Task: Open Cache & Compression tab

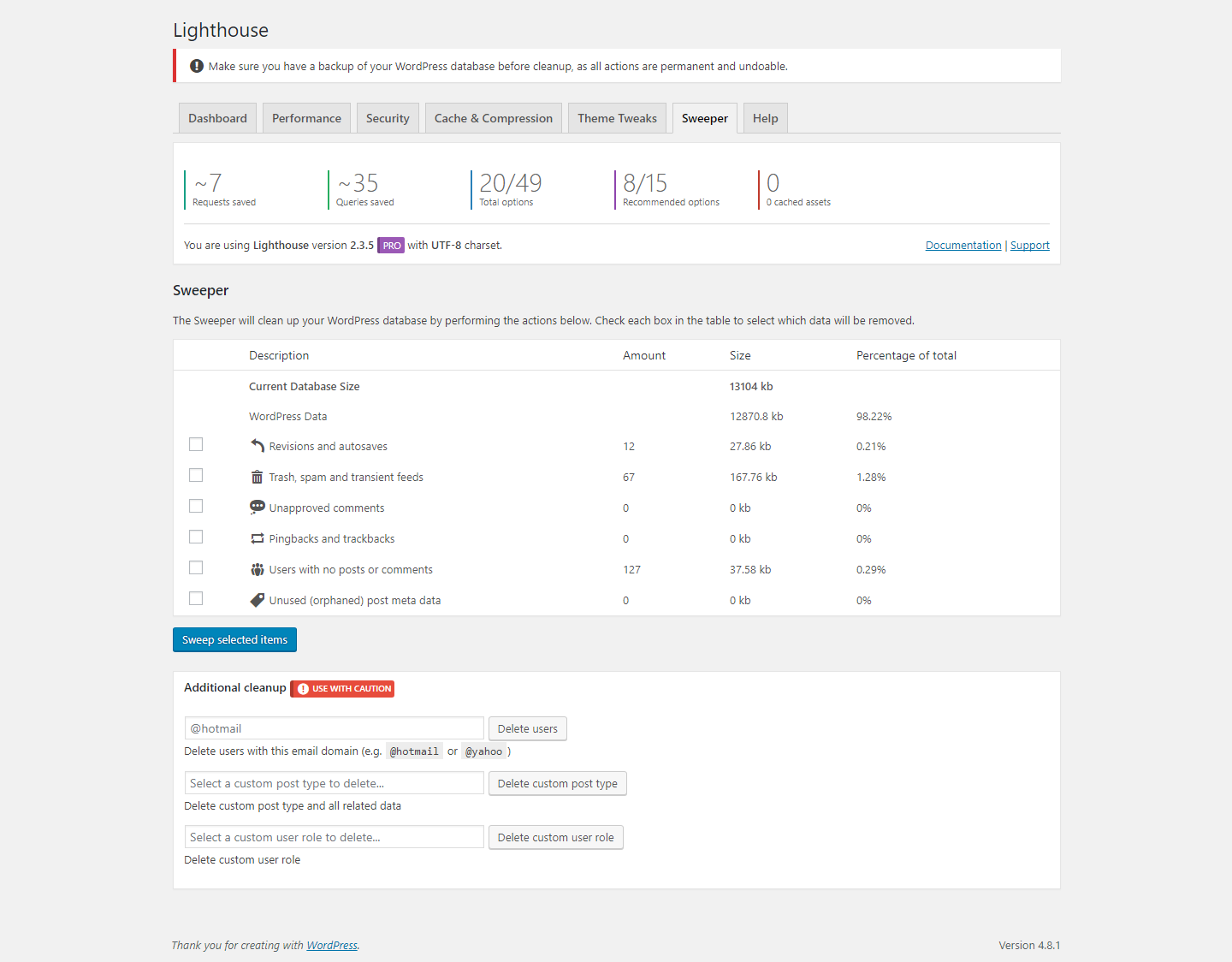Action: (x=494, y=118)
